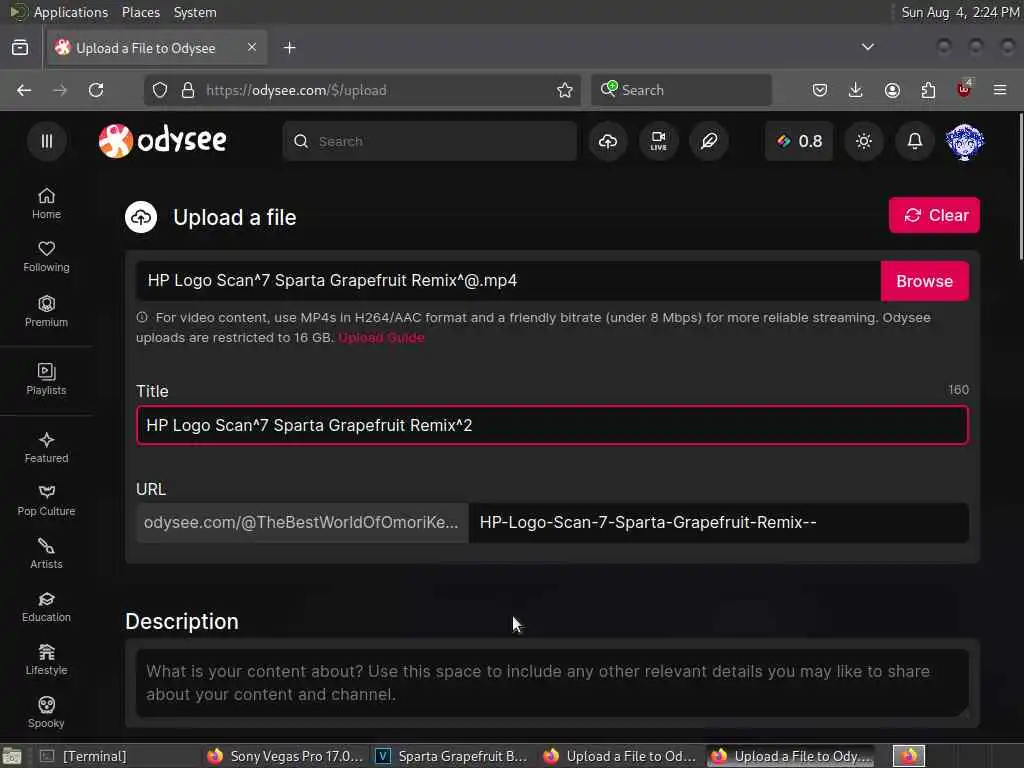Open the user avatar menu
This screenshot has height=768, width=1024.
pos(965,141)
